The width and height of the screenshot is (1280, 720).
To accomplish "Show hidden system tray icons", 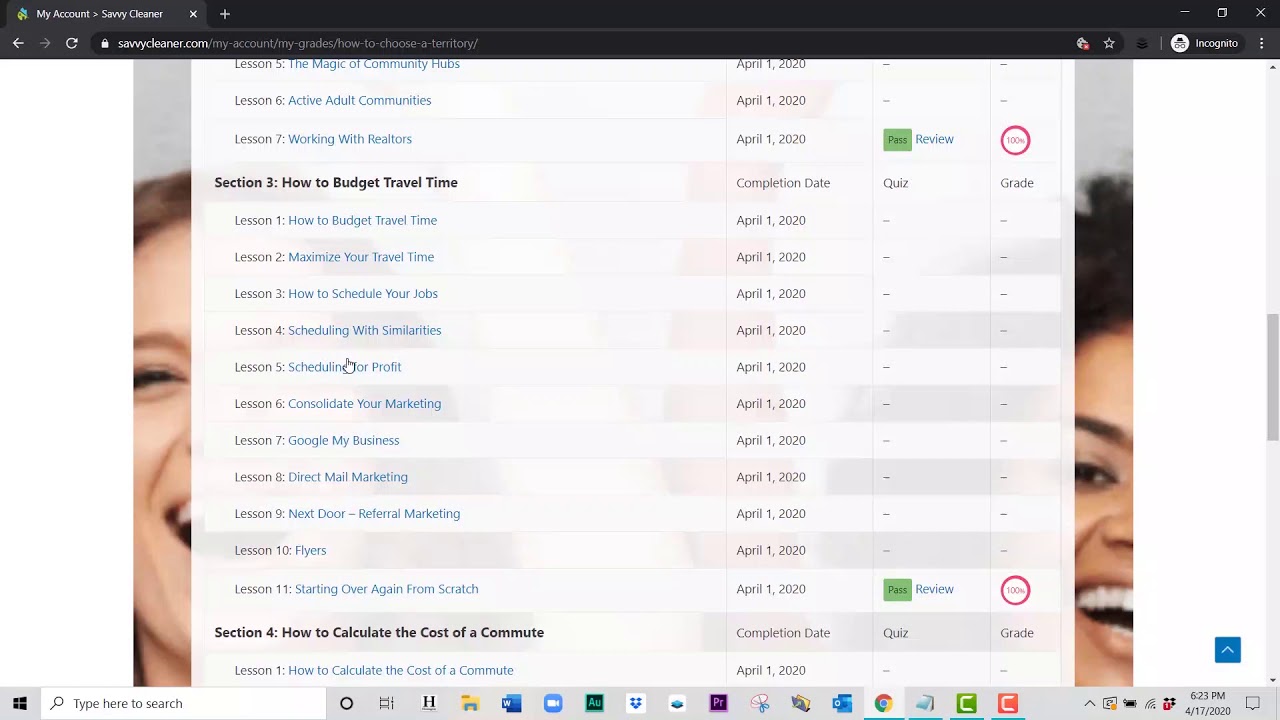I will pyautogui.click(x=1090, y=703).
